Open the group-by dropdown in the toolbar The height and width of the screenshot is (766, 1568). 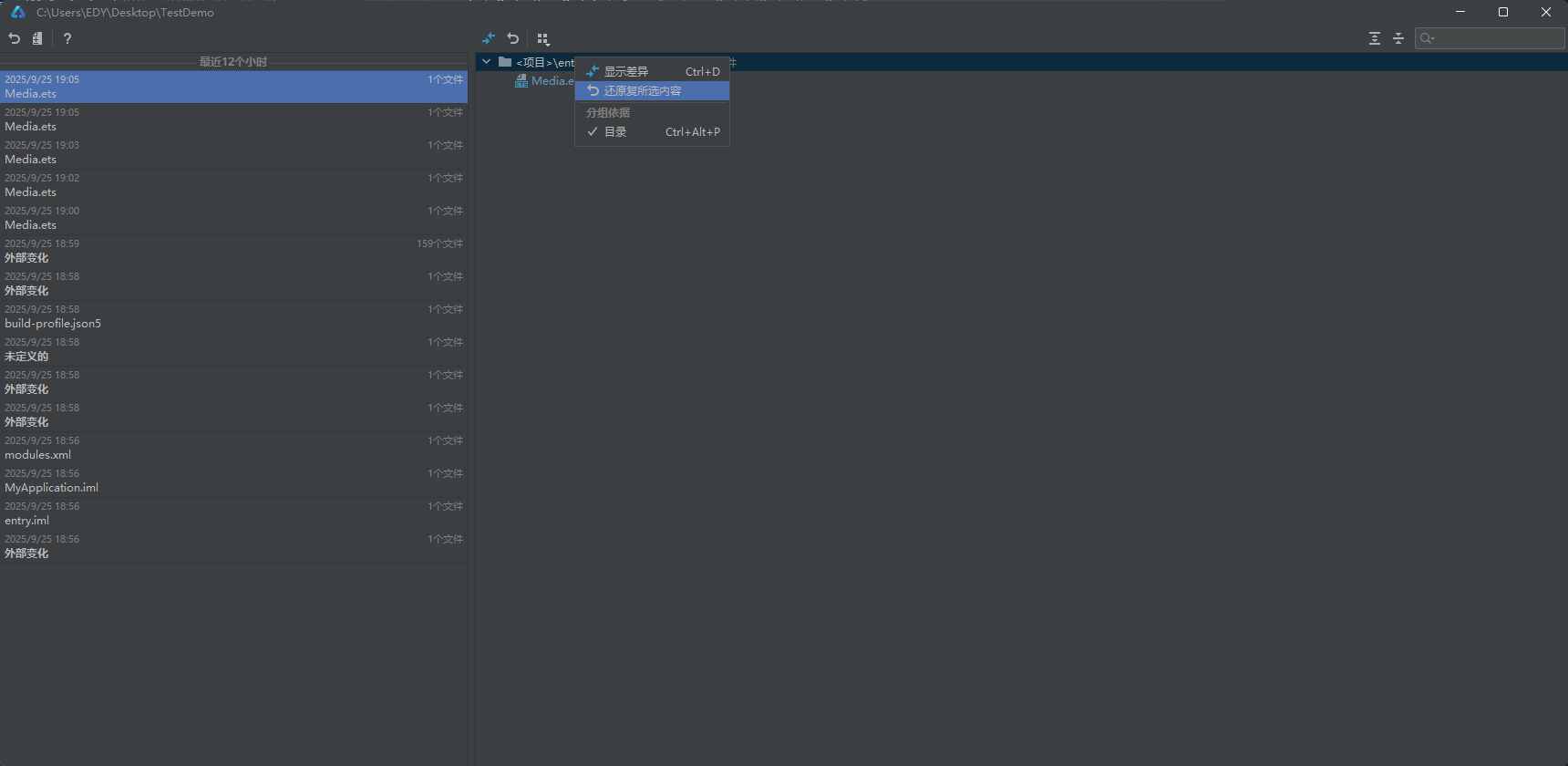click(x=543, y=38)
